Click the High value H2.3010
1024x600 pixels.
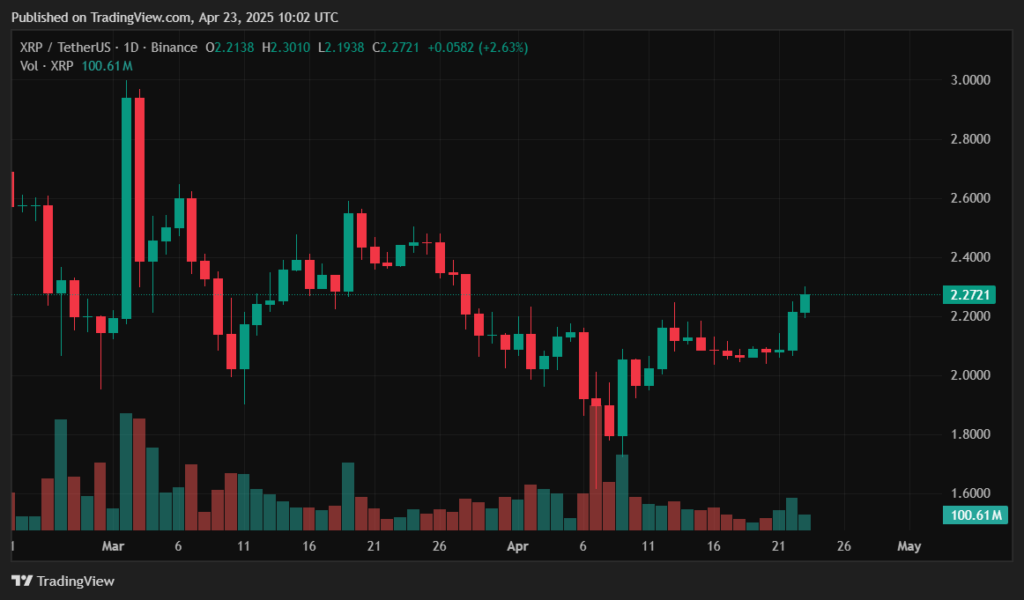(x=286, y=48)
